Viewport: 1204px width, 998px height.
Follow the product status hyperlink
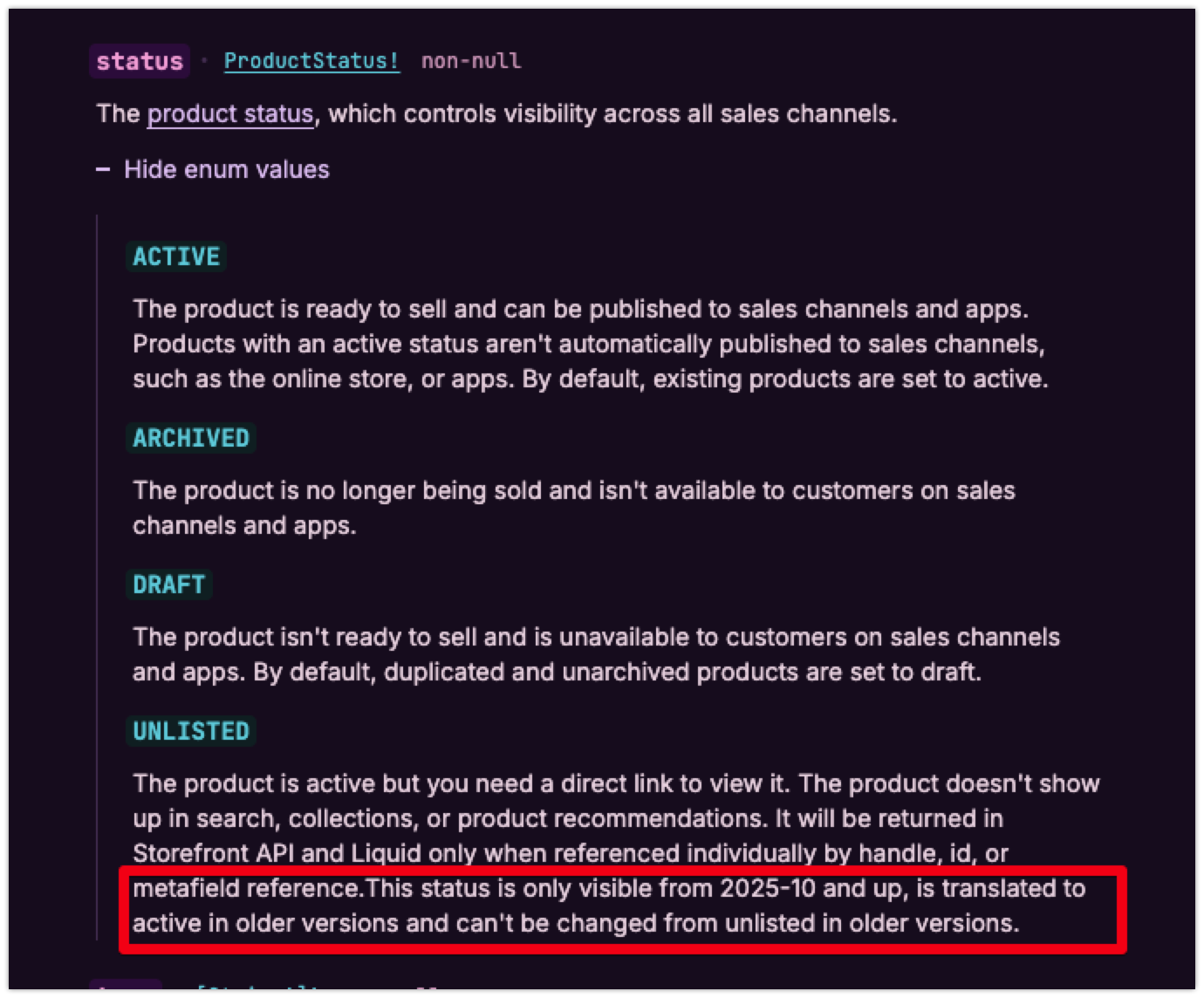click(229, 114)
